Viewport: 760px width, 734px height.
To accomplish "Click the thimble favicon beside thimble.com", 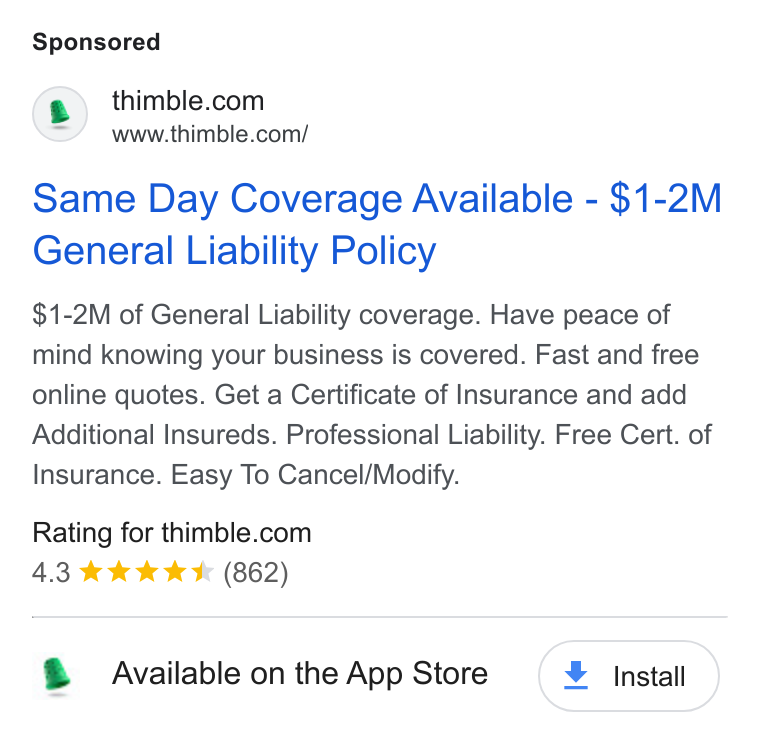I will coord(60,114).
